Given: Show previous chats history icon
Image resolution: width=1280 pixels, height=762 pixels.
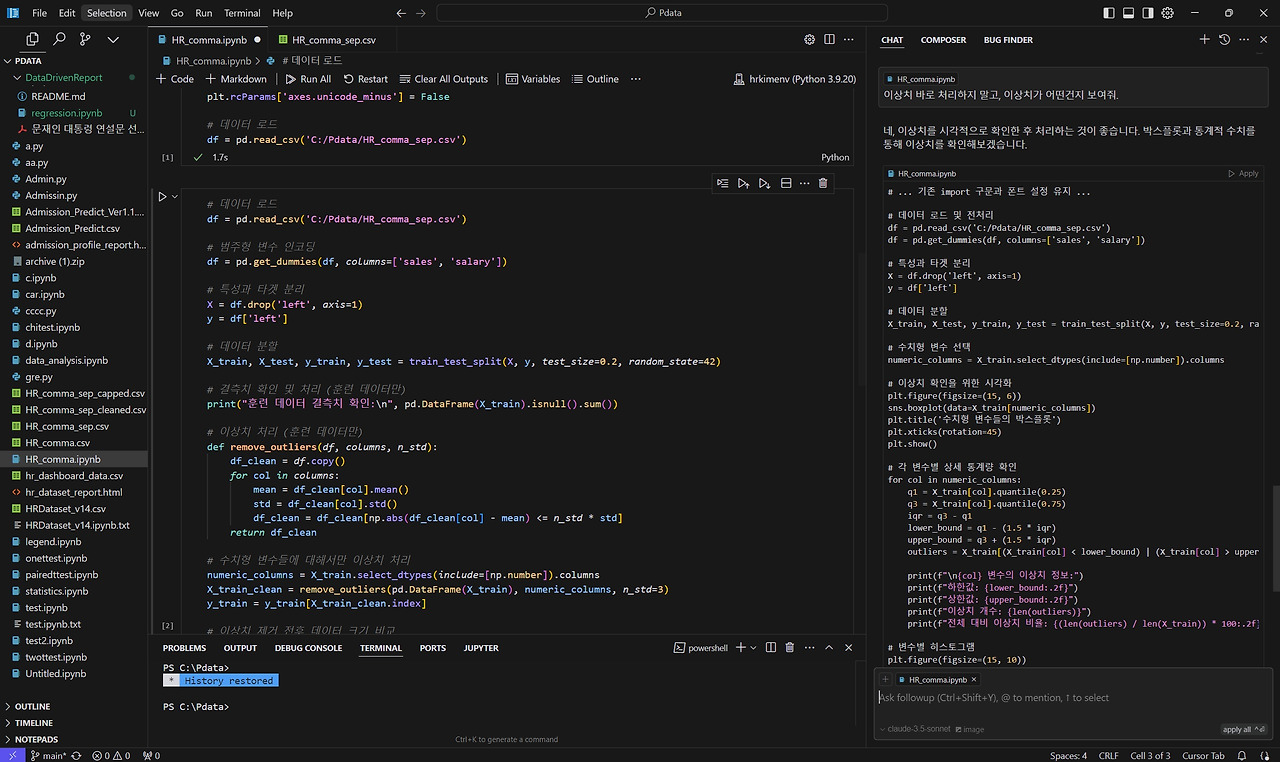Looking at the screenshot, I should pos(1224,39).
